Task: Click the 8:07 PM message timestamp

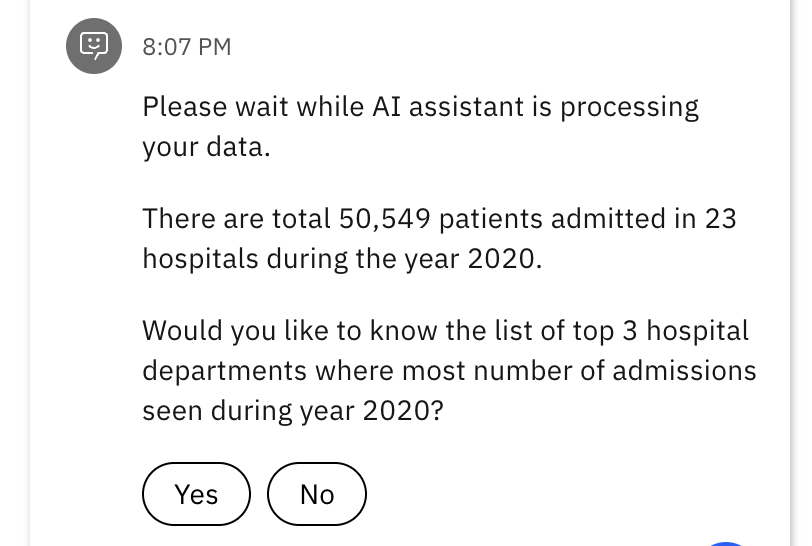Action: [187, 47]
